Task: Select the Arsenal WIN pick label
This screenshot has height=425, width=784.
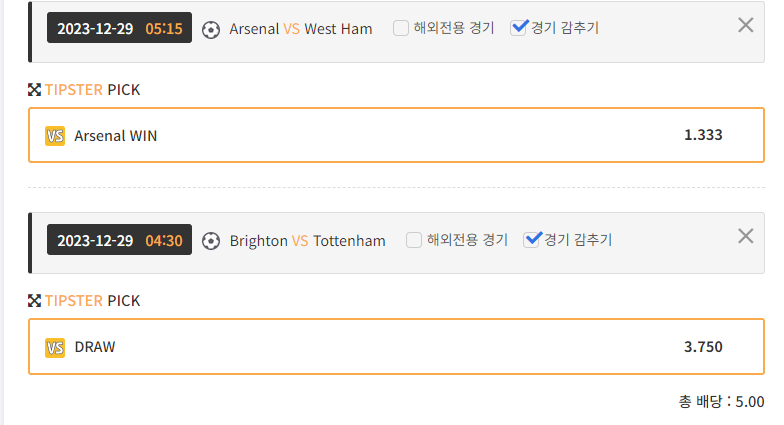Action: [116, 136]
